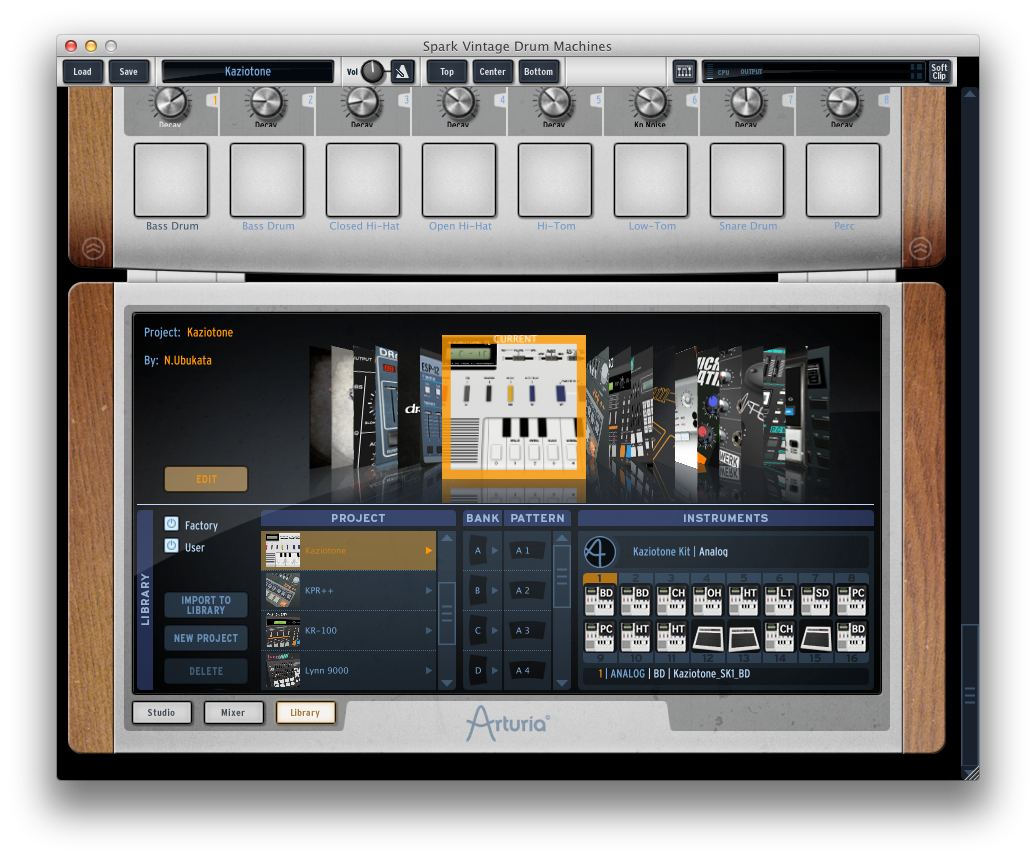Select pattern A 1

tap(527, 550)
